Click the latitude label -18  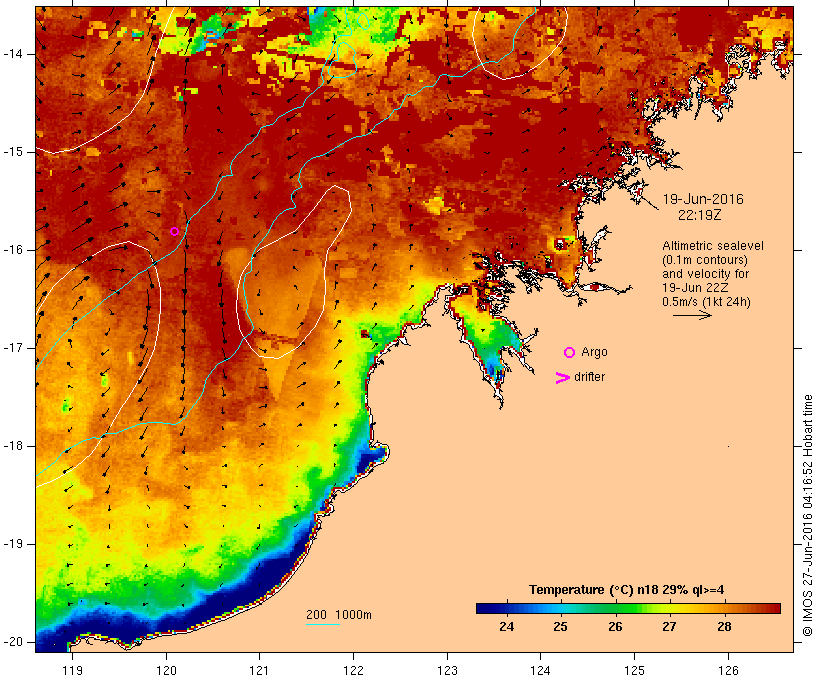[12, 446]
